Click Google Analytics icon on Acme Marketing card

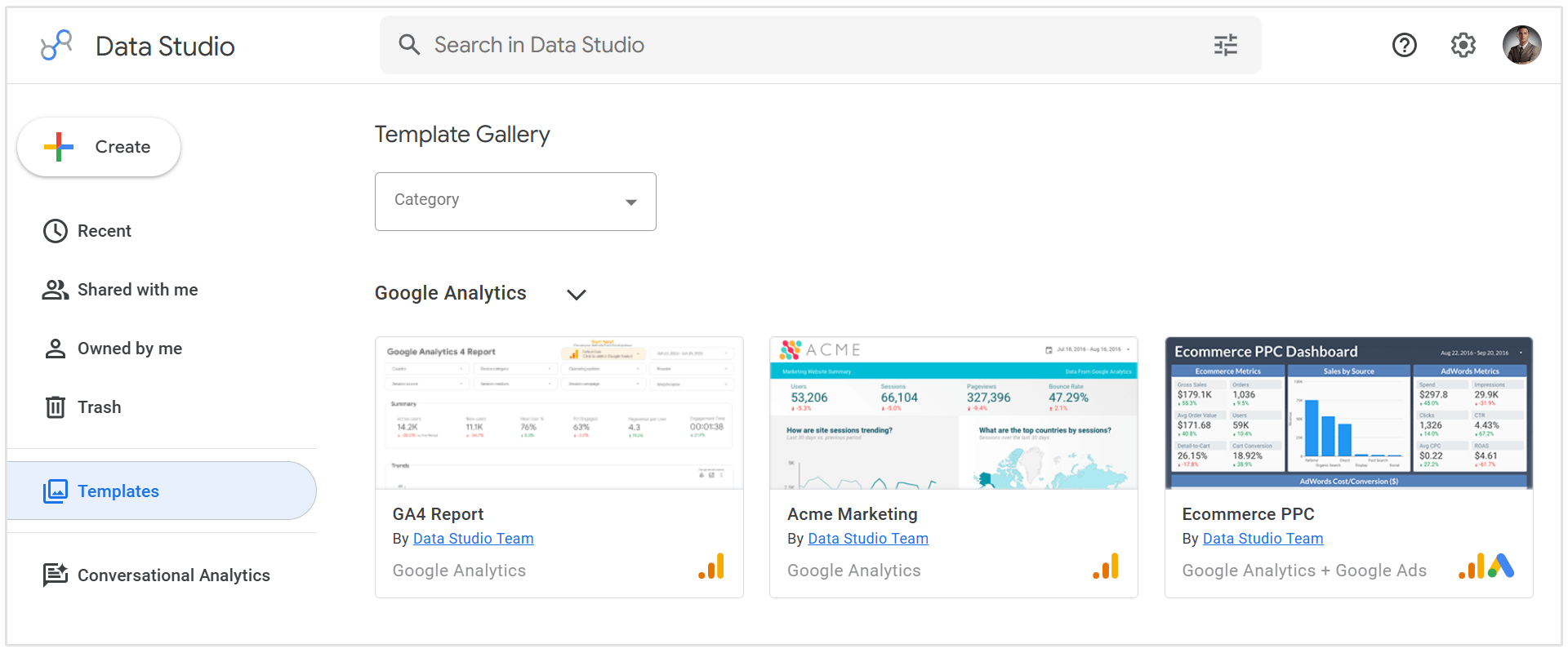click(1106, 566)
